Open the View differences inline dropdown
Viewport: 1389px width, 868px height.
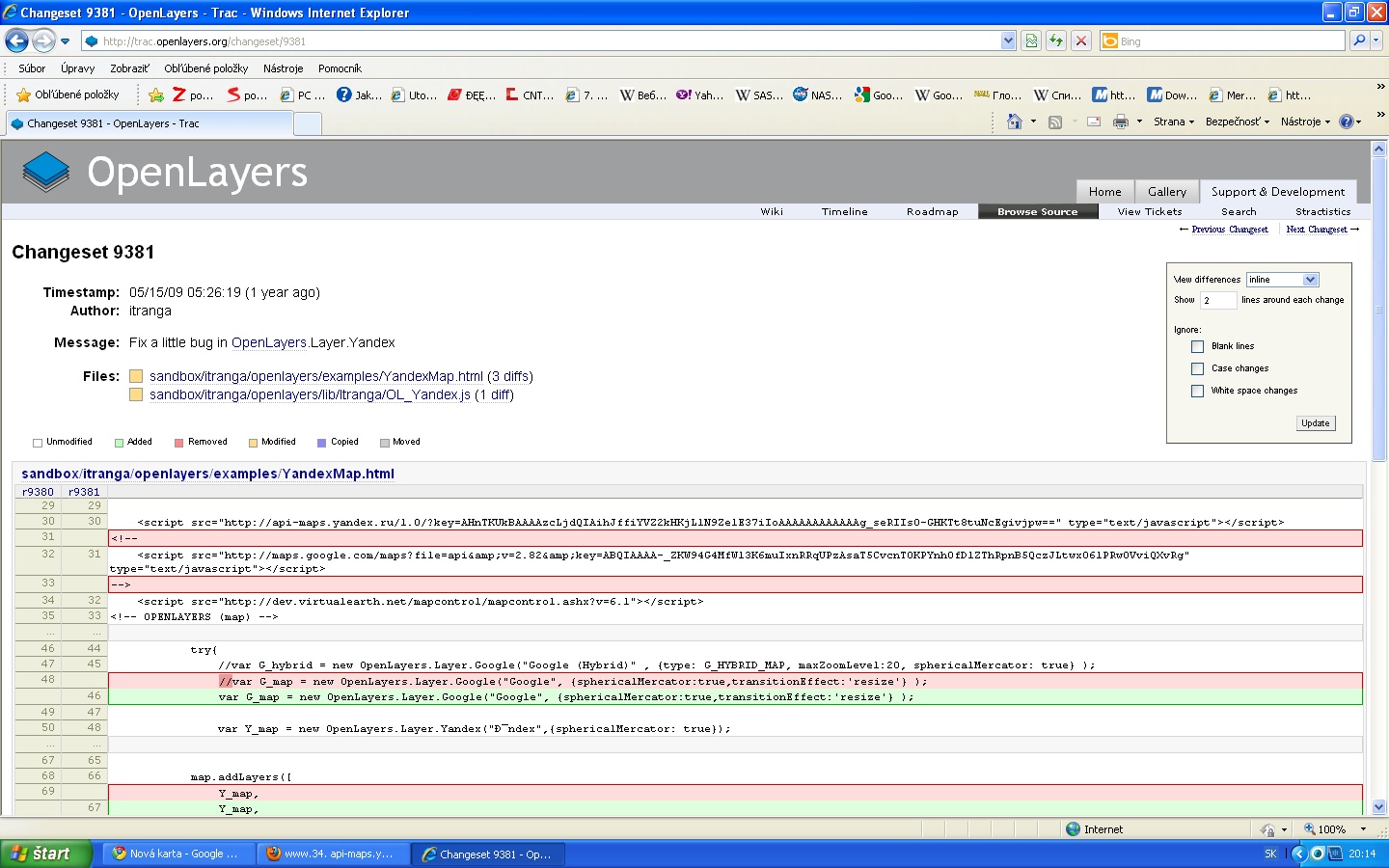tap(1282, 280)
